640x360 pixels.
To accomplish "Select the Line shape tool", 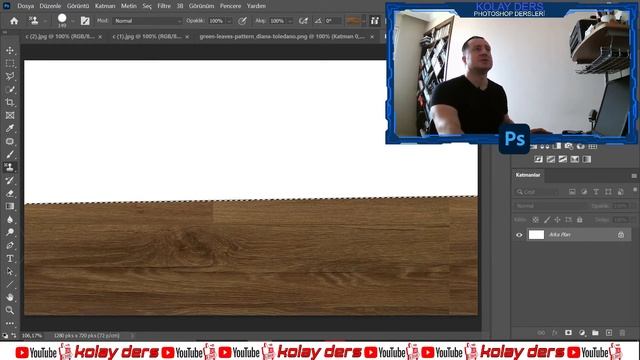I will (10, 284).
